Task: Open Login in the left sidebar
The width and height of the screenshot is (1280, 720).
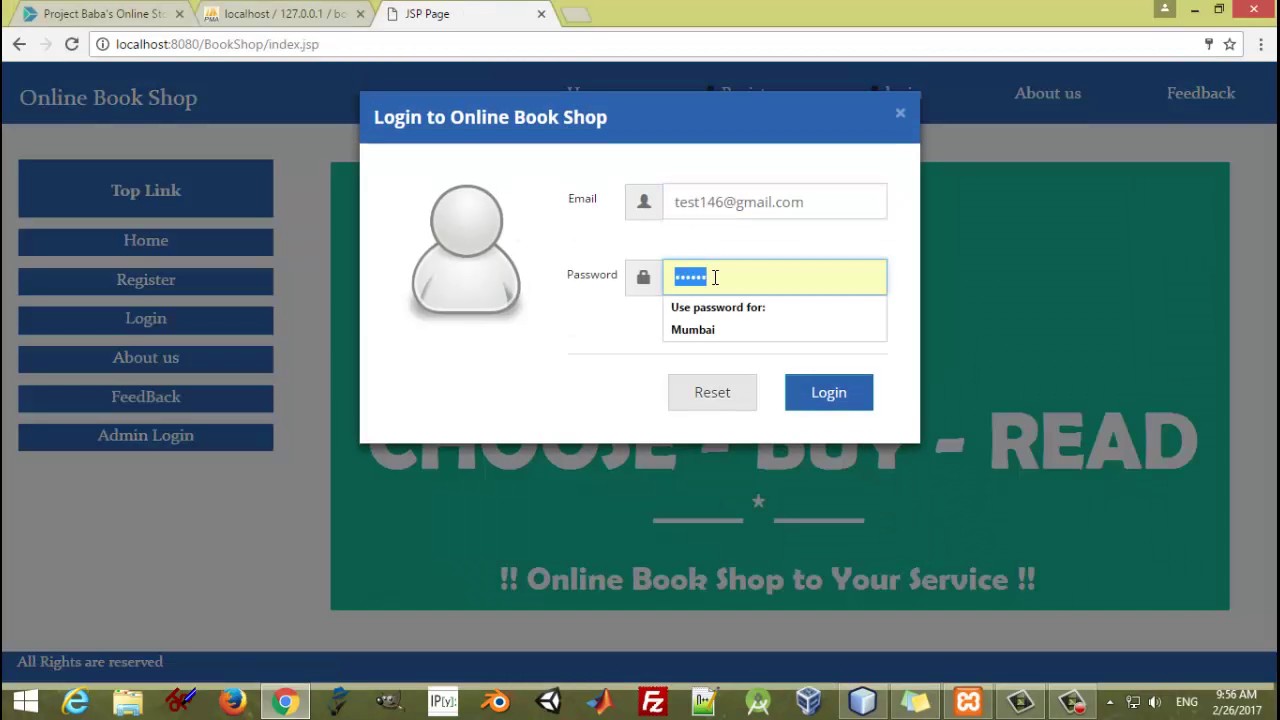Action: coord(146,319)
